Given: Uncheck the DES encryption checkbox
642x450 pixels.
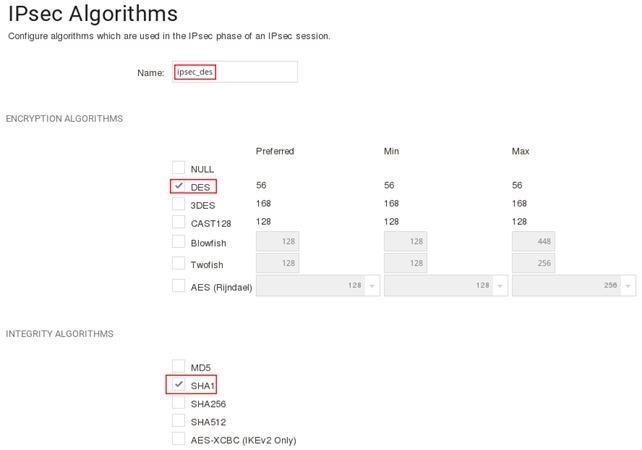Looking at the screenshot, I should (178, 186).
